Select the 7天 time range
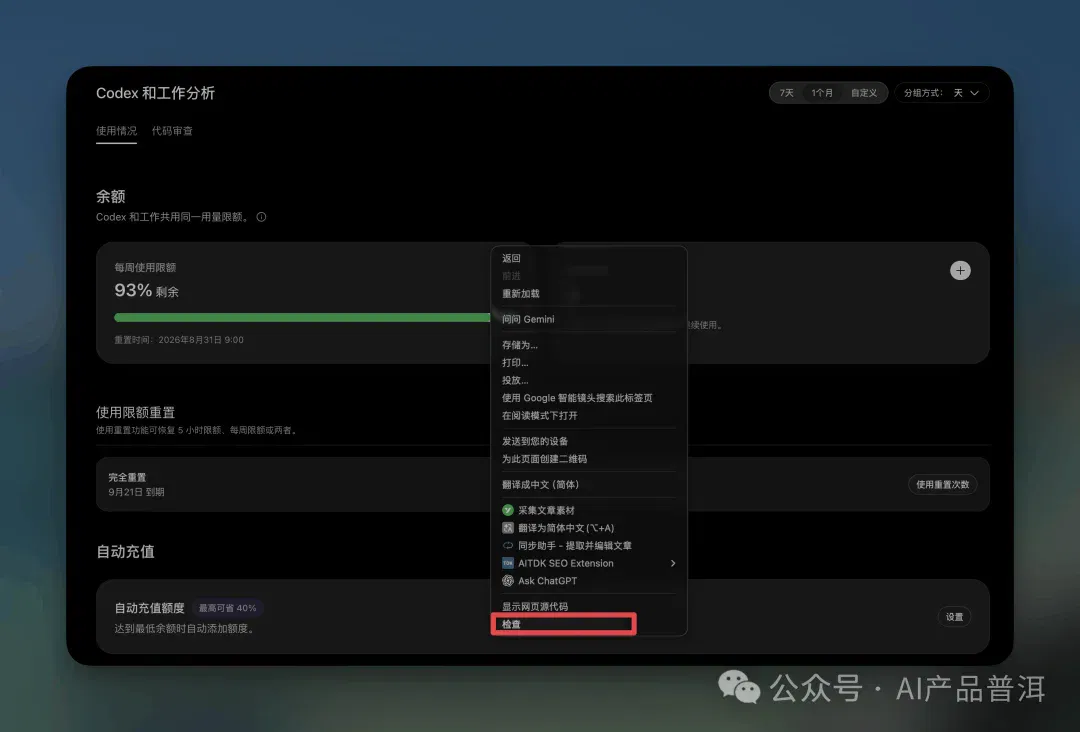Image resolution: width=1080 pixels, height=732 pixels. 787,93
